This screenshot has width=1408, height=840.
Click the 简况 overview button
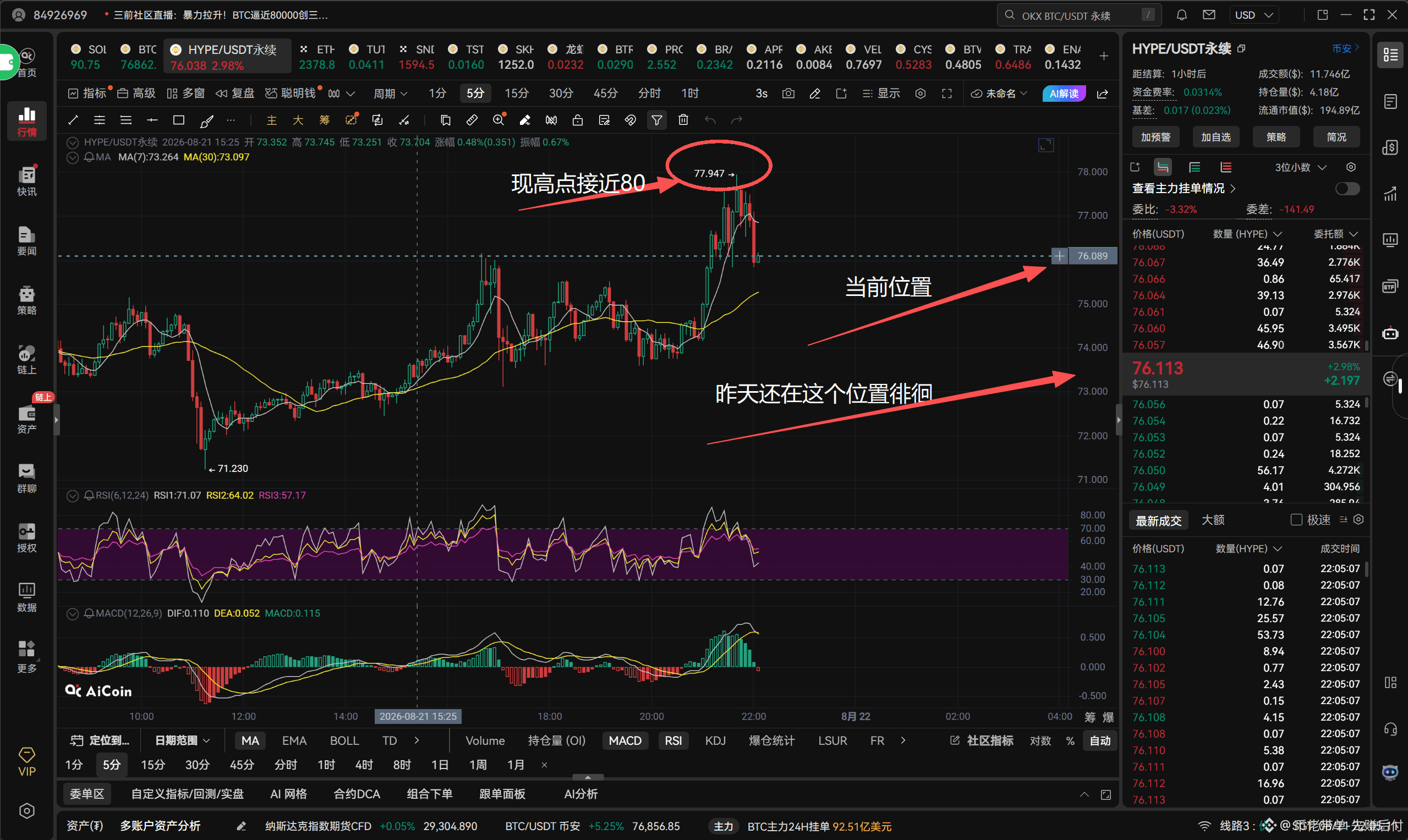1336,137
